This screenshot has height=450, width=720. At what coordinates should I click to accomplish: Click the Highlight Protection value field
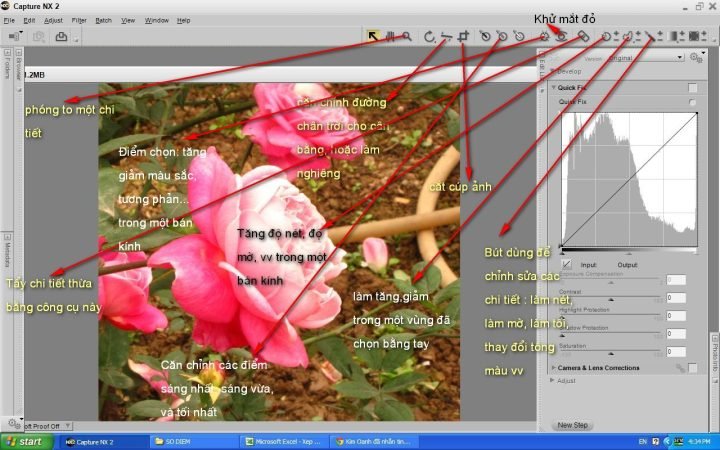click(676, 316)
